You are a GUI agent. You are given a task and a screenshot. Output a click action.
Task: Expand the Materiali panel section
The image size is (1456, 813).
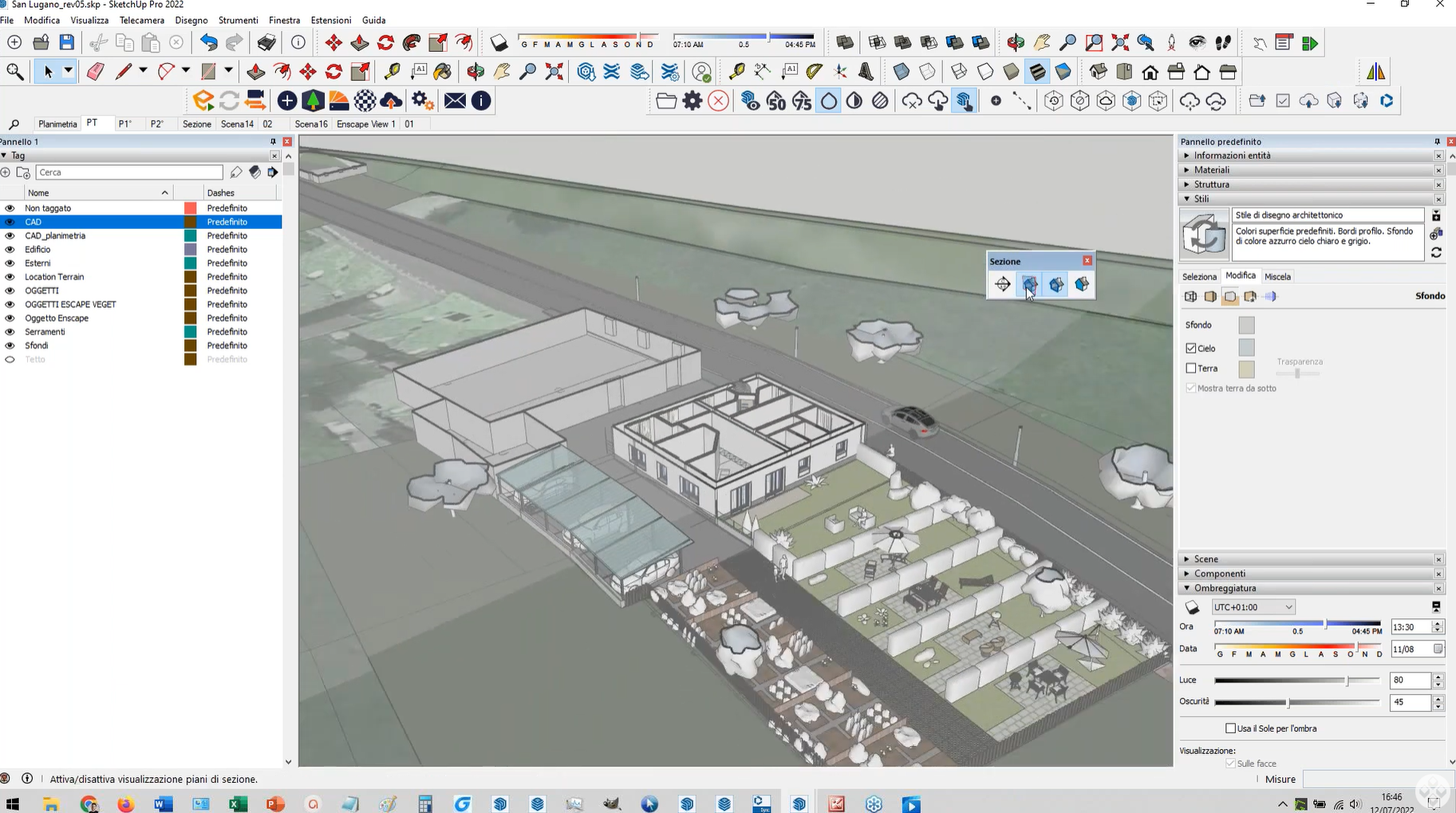[1211, 170]
